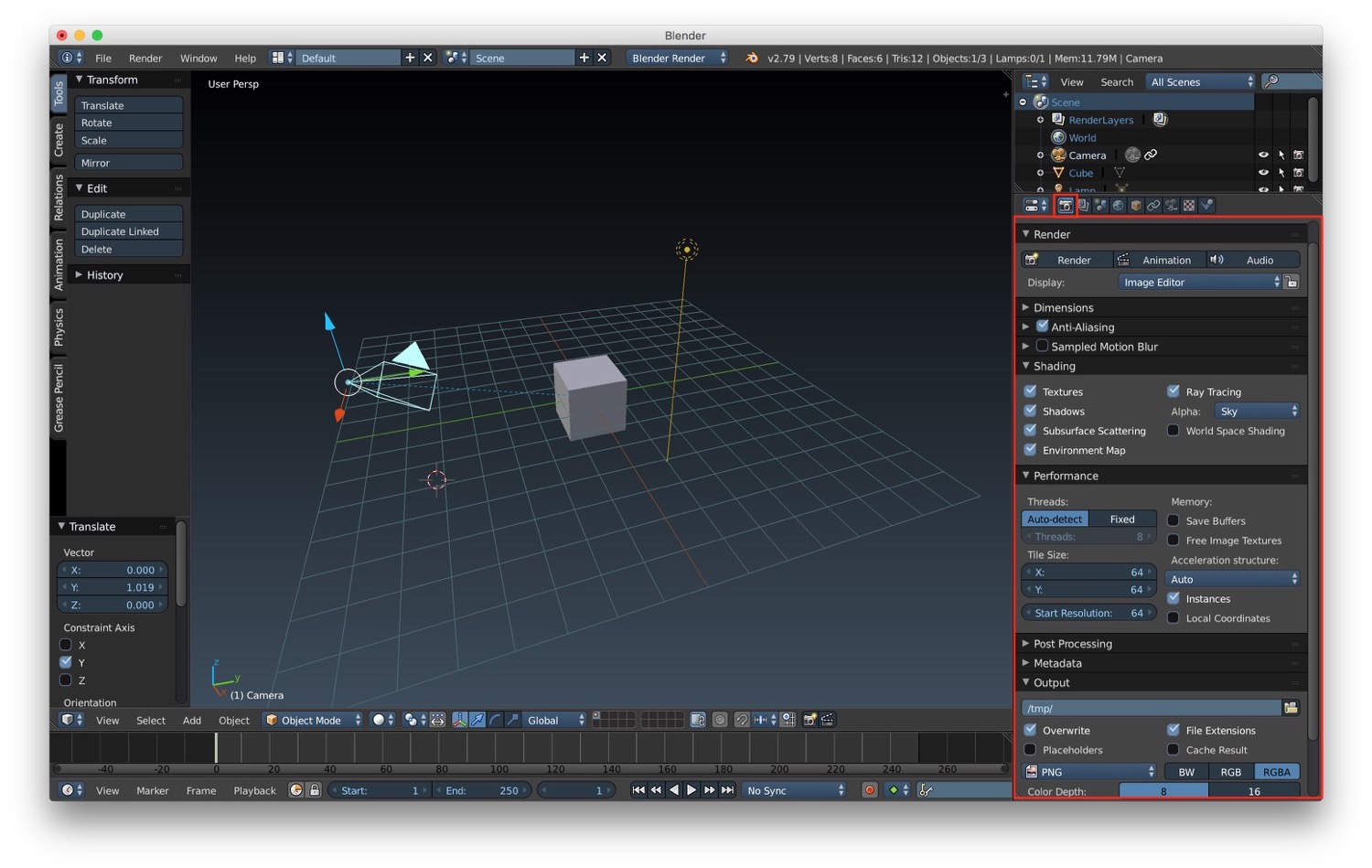The image size is (1372, 868).
Task: Click the browse folder icon beside /tmp/
Action: [x=1291, y=708]
